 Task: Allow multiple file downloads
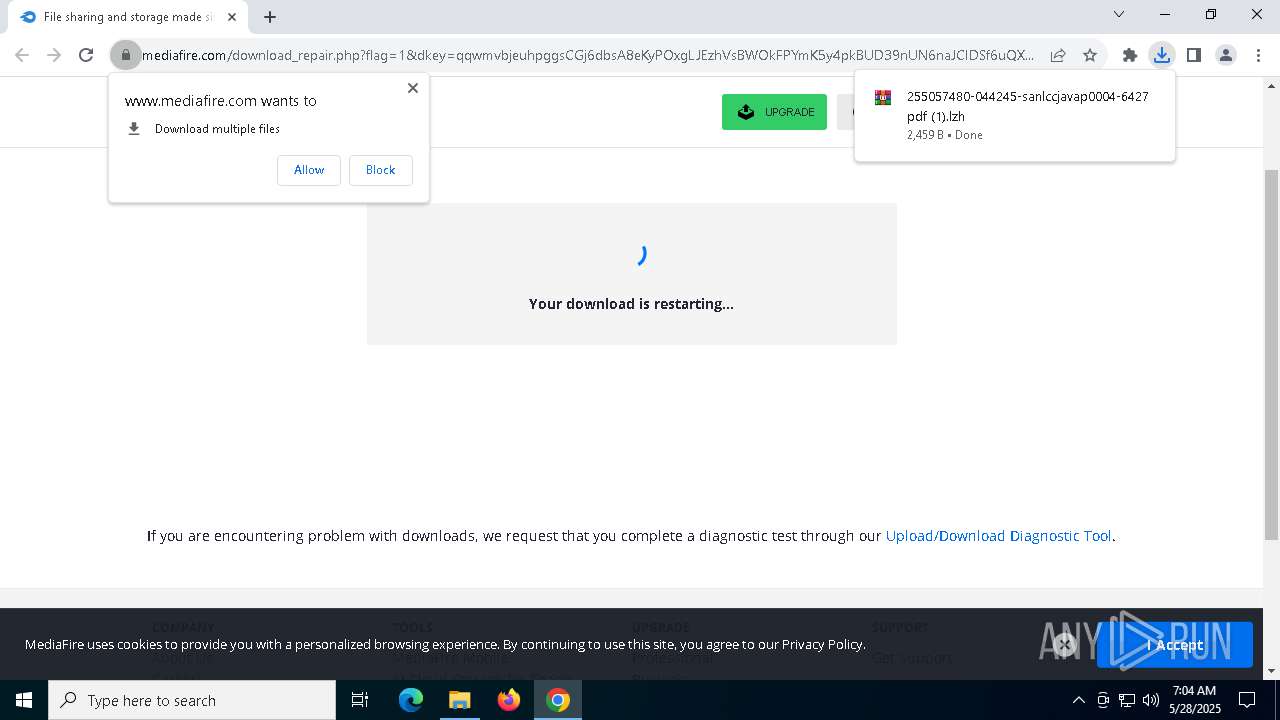pos(309,170)
